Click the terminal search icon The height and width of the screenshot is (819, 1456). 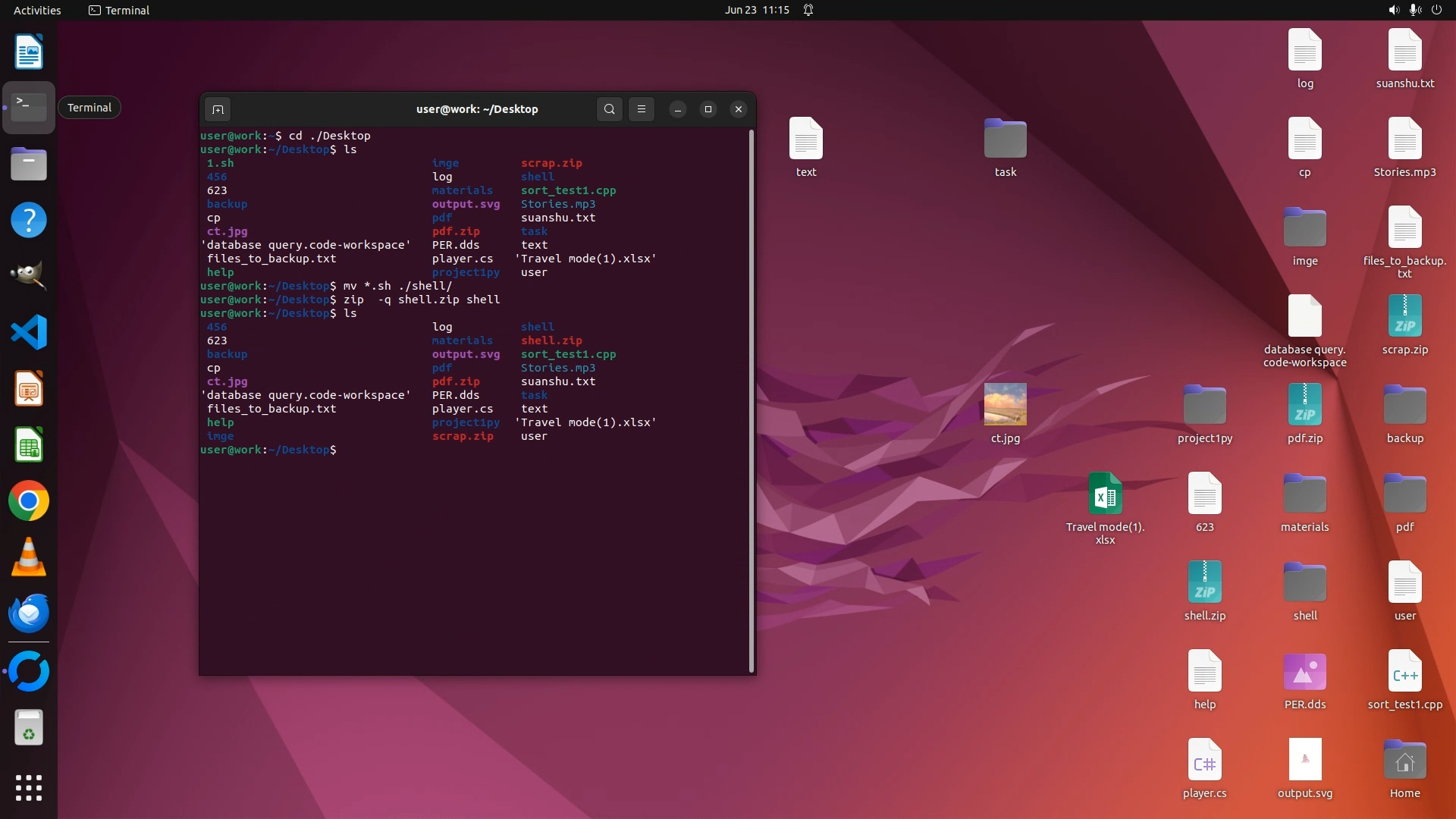click(609, 109)
